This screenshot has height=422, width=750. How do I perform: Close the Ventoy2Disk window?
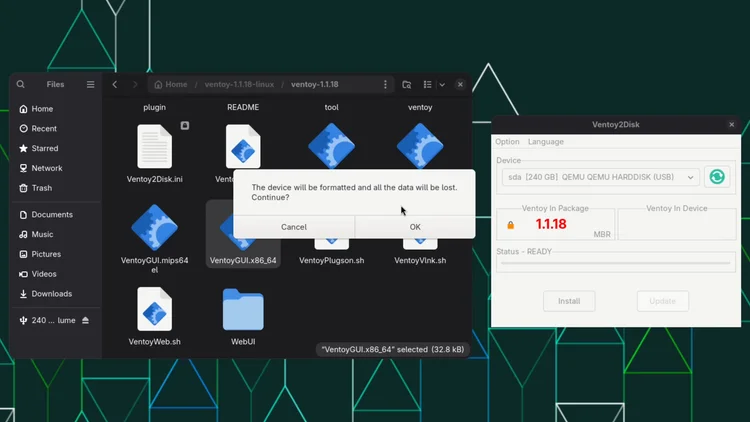coord(731,124)
